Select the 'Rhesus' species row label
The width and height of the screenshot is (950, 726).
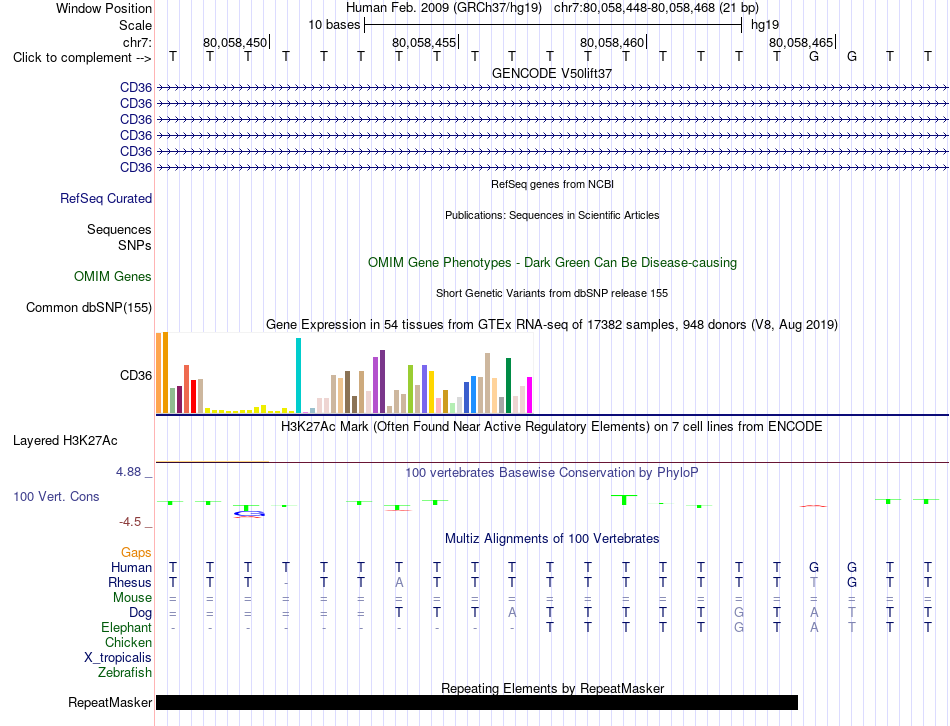130,582
